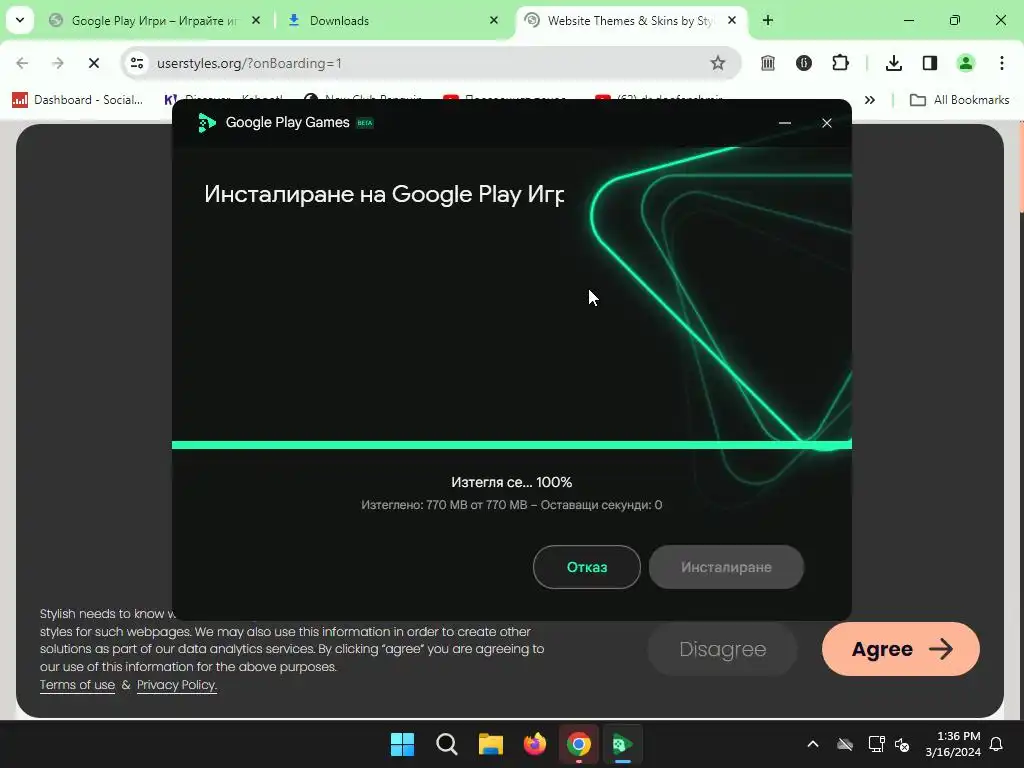This screenshot has height=768, width=1024.
Task: Click the userstyles.org address bar
Action: pos(431,63)
